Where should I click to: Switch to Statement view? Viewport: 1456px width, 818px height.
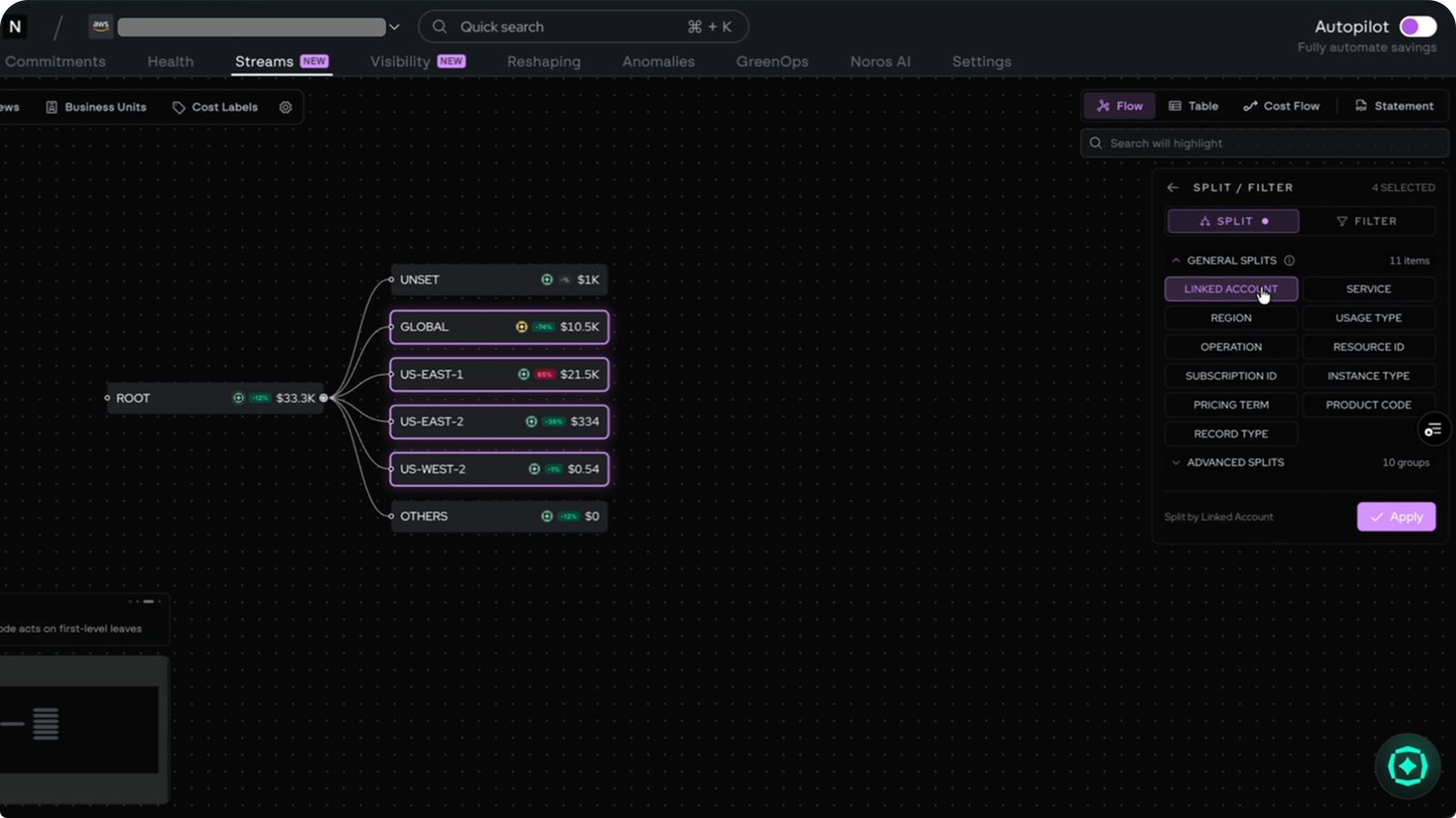(x=1394, y=106)
